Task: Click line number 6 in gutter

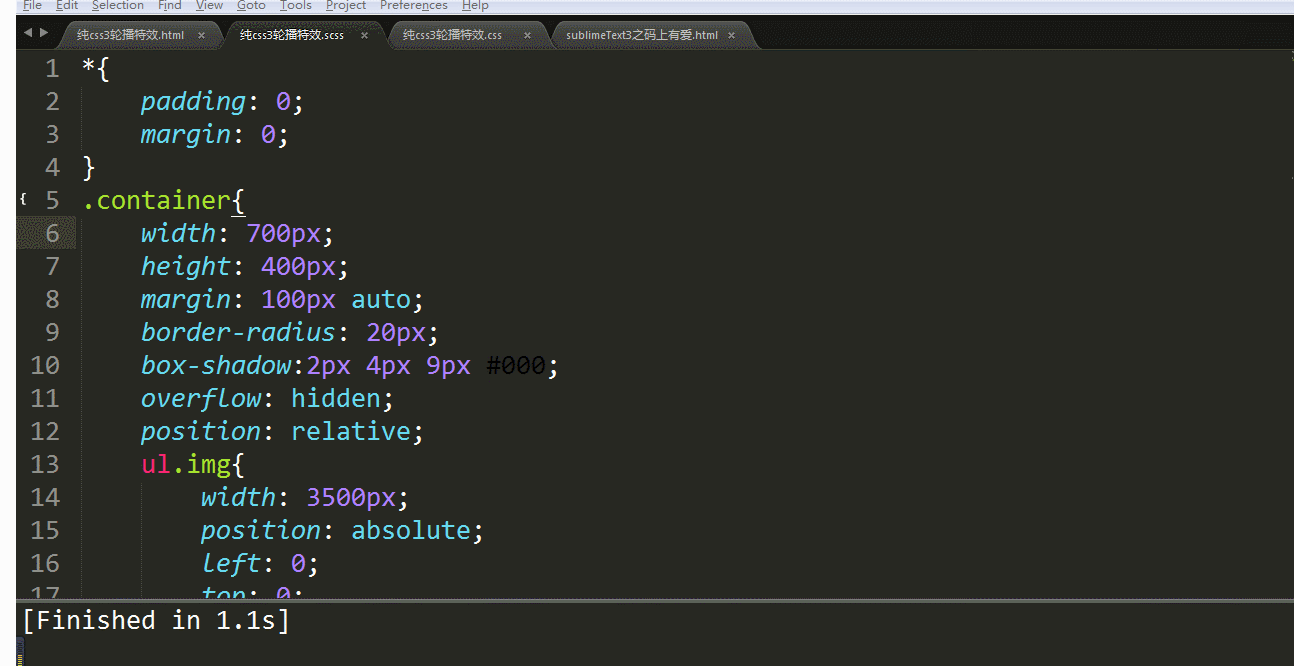Action: (x=52, y=234)
